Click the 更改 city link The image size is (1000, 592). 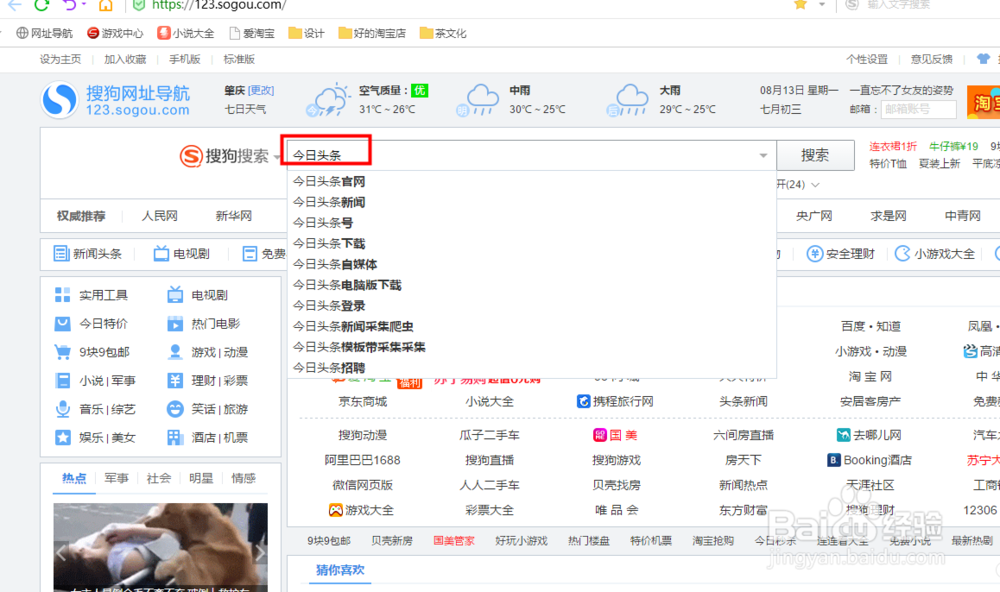(261, 91)
